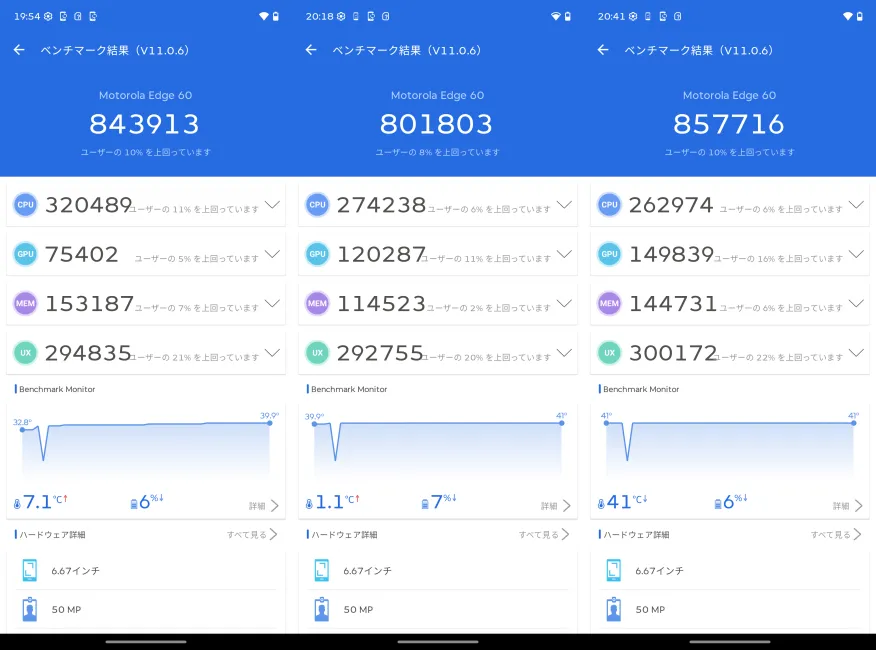Expand MEM score 153187 details
Screen dimensions: 876x650
click(x=272, y=303)
